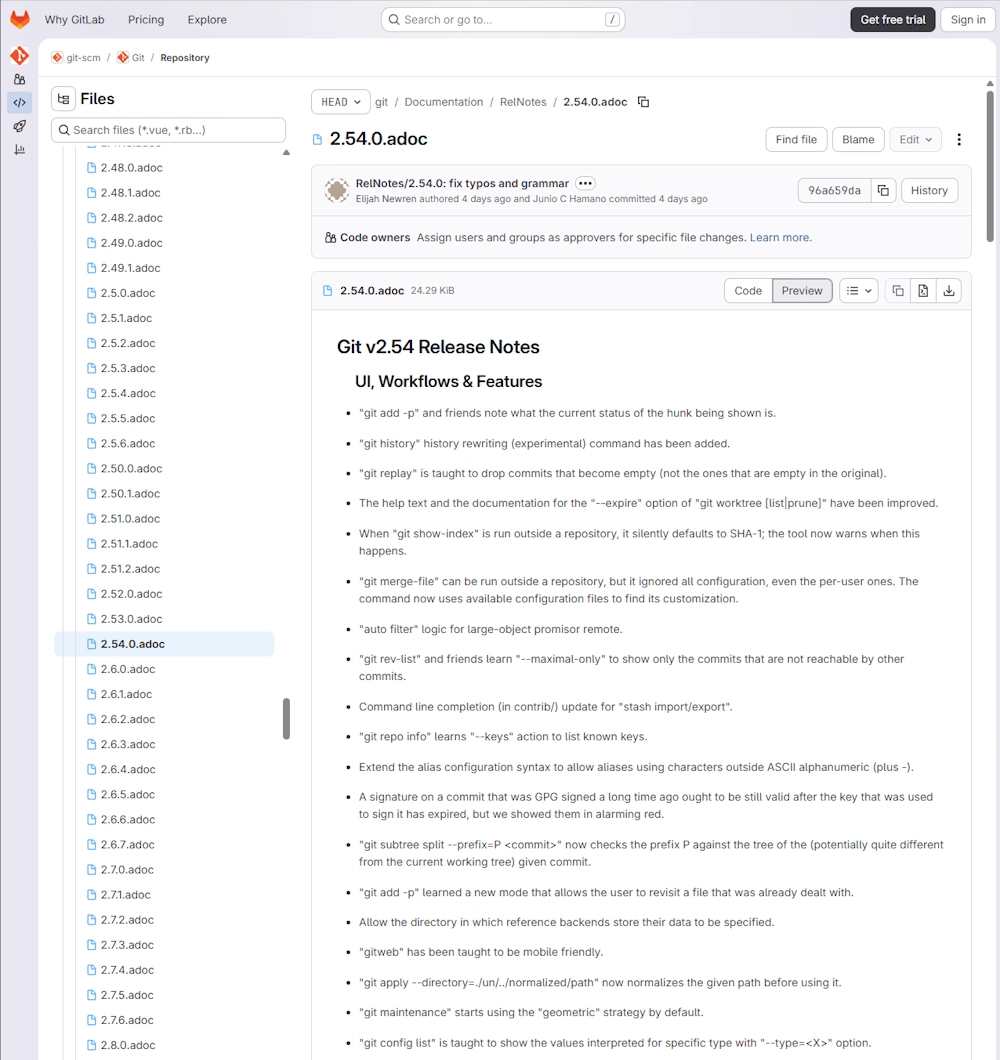Screen dimensions: 1000x1060
Task: Copy file contents to clipboard
Action: (897, 291)
